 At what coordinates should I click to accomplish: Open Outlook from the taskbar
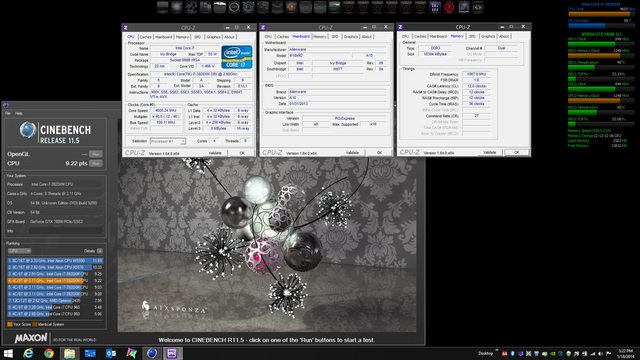click(111, 353)
